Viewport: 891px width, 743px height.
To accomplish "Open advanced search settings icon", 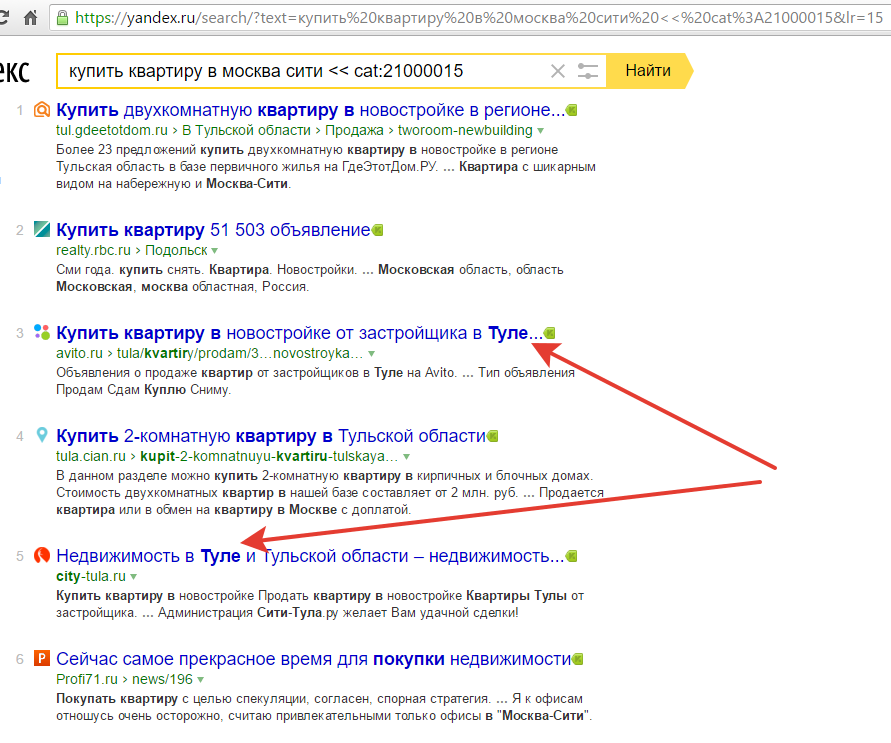I will (x=588, y=71).
